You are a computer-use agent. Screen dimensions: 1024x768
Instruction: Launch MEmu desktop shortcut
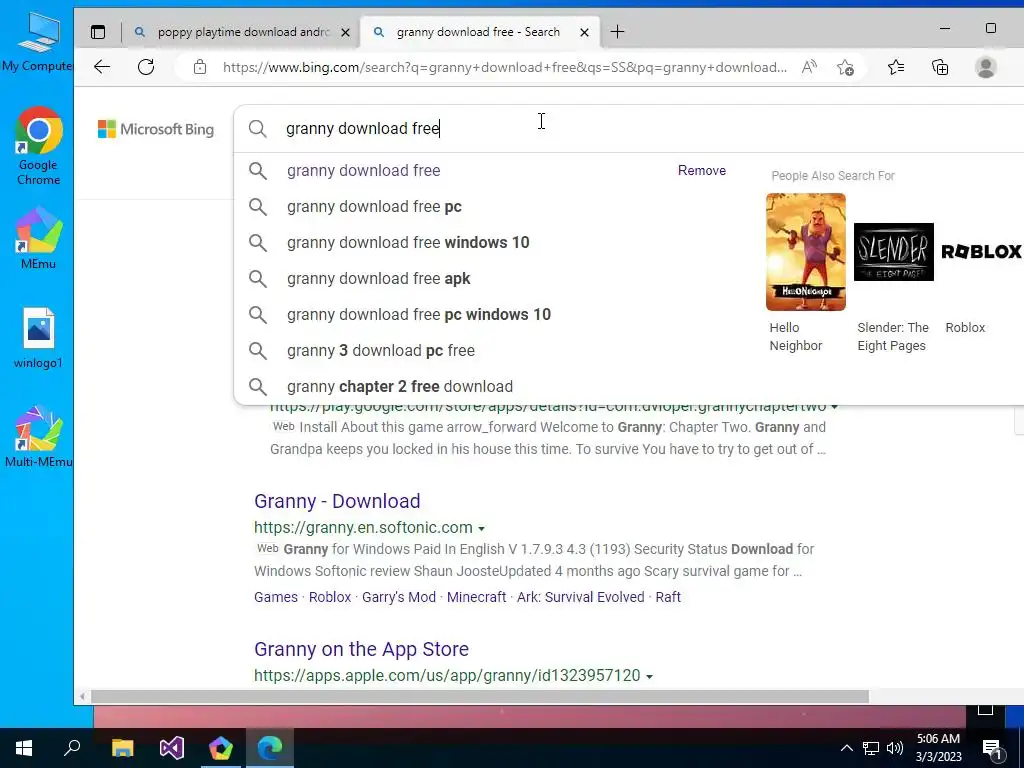pos(38,238)
